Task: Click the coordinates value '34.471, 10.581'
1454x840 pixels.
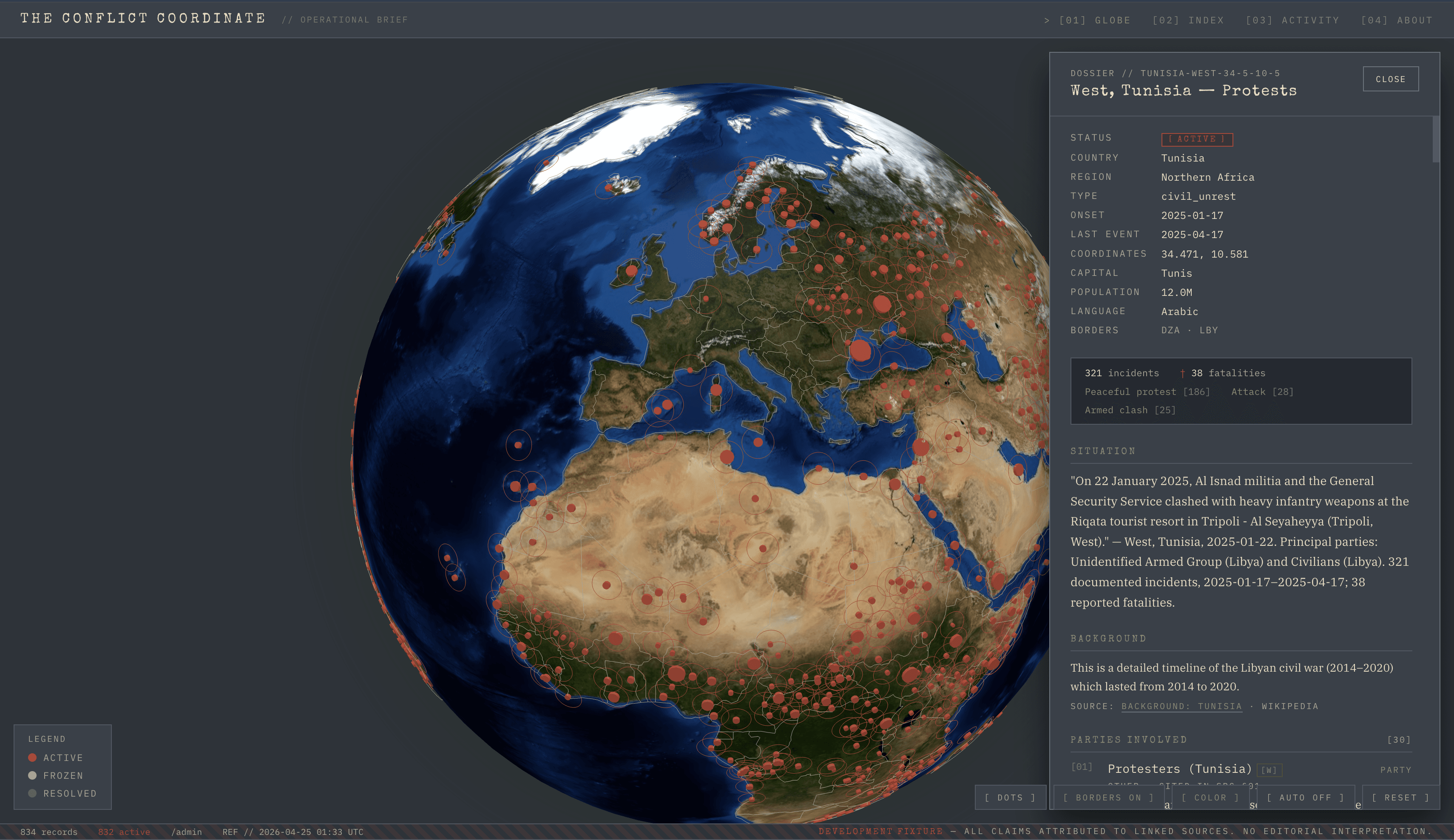Action: point(1204,254)
